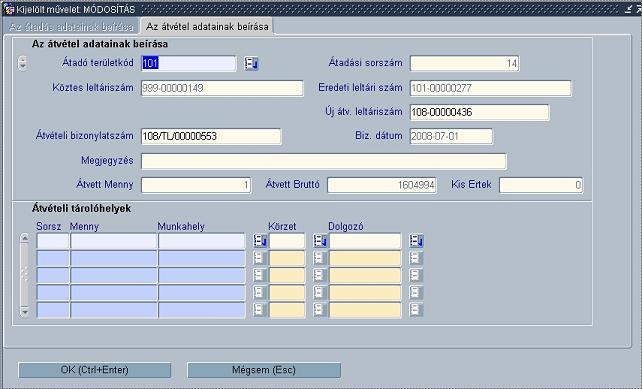Click the storage table scrollbar up arrow

tap(25, 238)
